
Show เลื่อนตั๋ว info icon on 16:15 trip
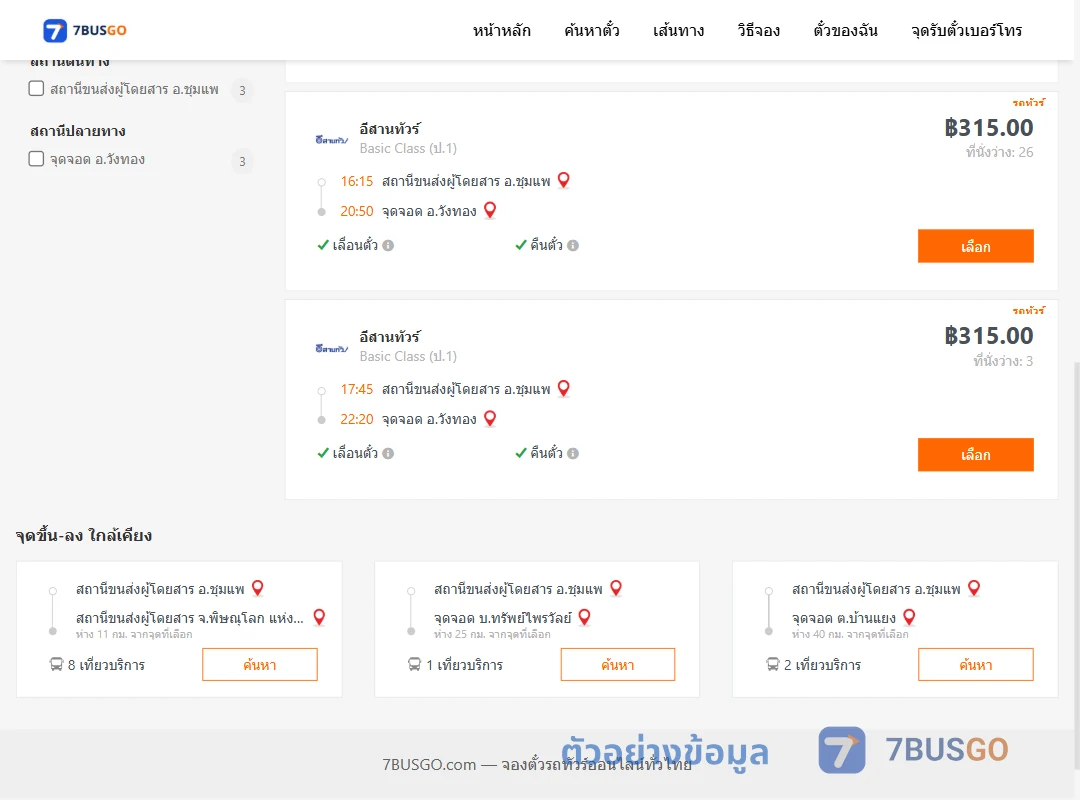388,245
